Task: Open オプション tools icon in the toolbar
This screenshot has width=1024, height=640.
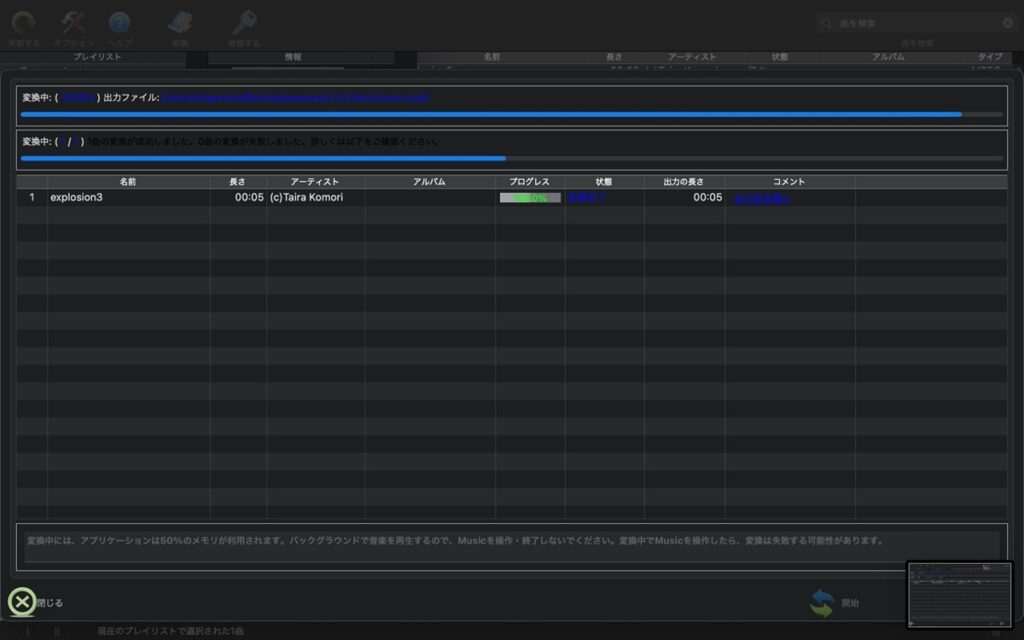Action: click(x=73, y=24)
